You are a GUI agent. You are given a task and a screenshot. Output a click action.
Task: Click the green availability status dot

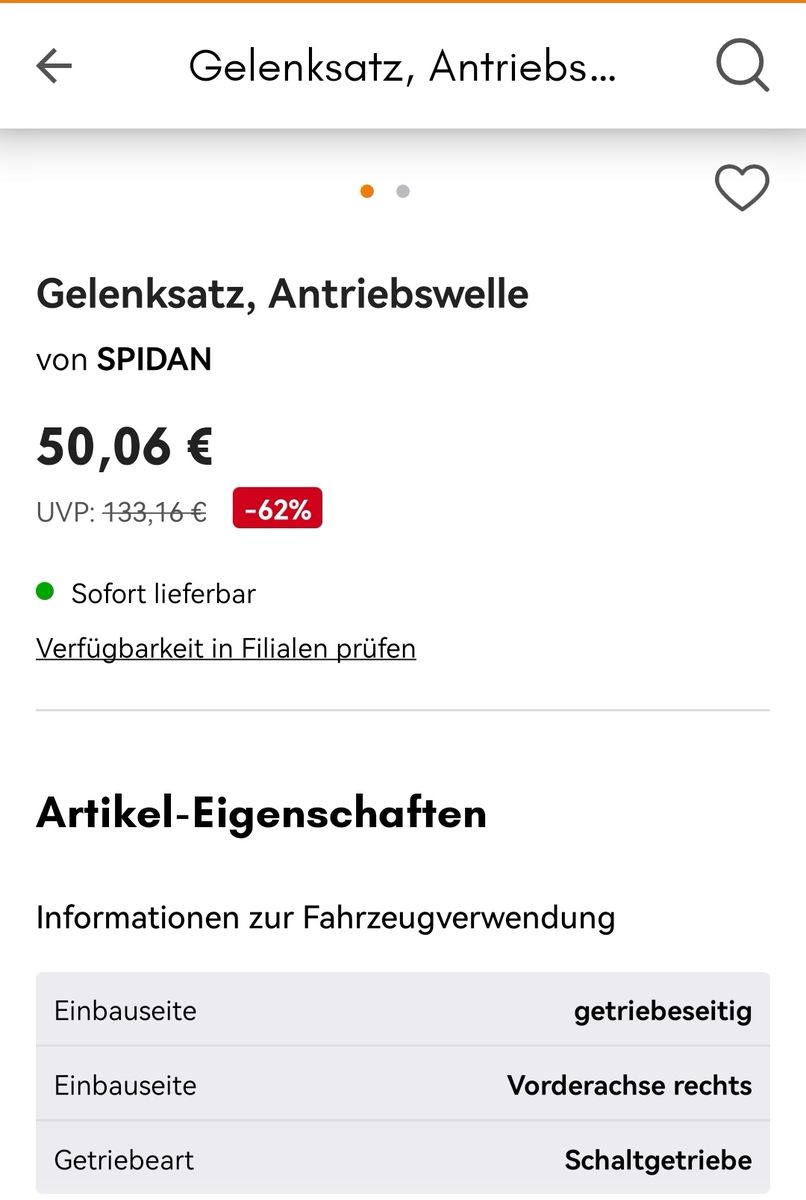point(45,592)
